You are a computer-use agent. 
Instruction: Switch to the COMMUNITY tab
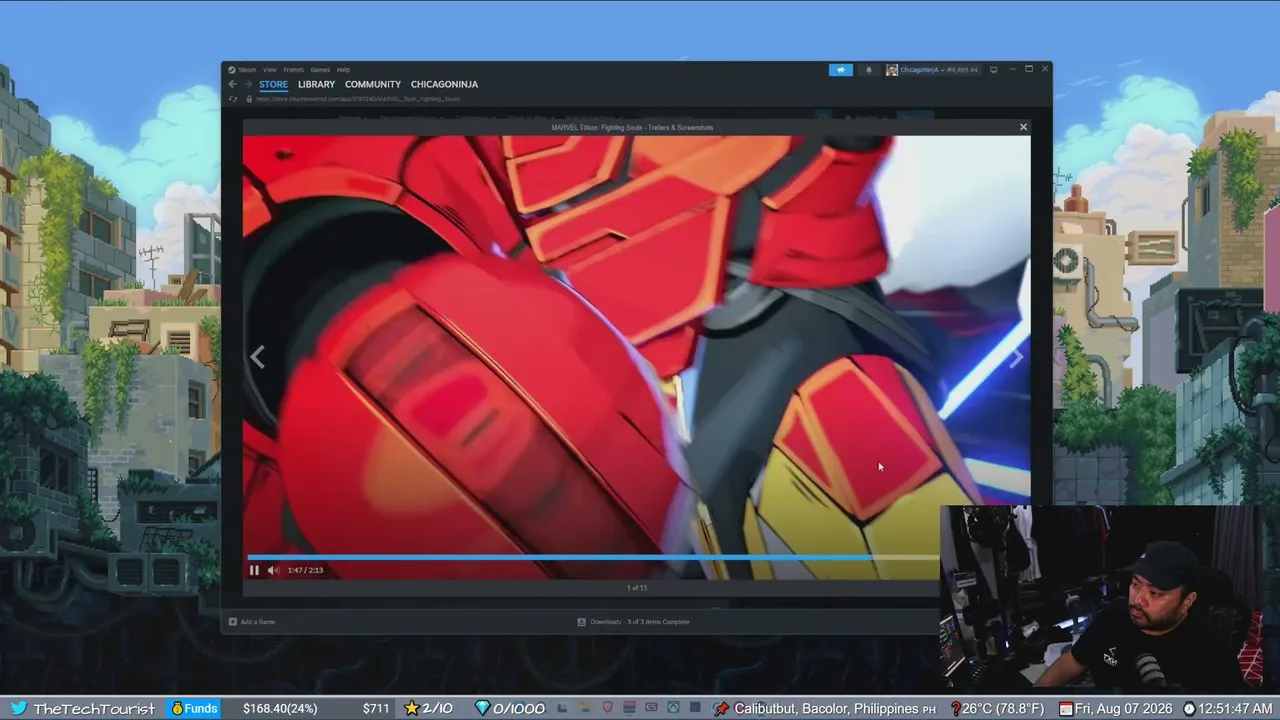click(373, 85)
